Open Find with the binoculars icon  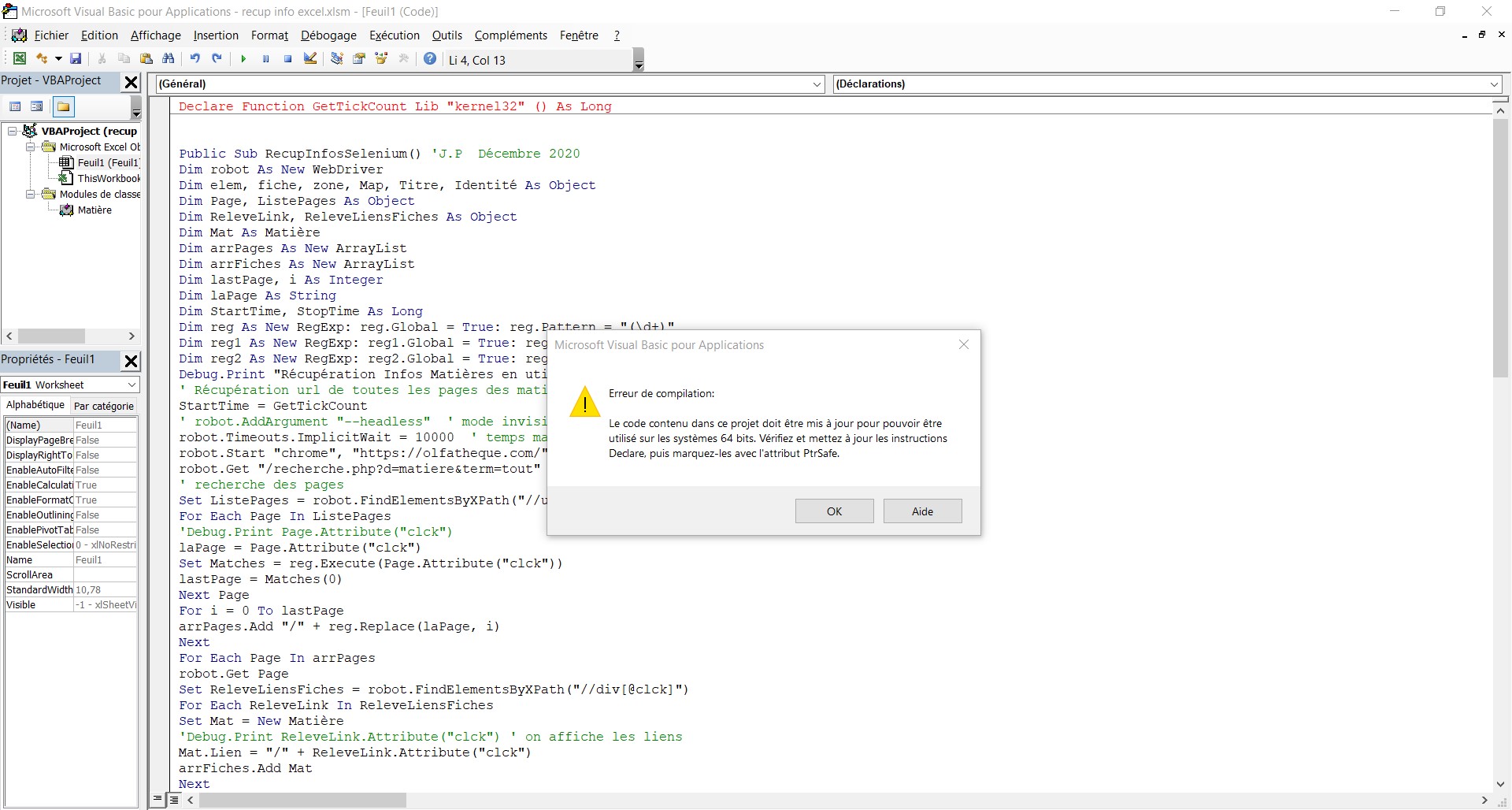[x=168, y=59]
